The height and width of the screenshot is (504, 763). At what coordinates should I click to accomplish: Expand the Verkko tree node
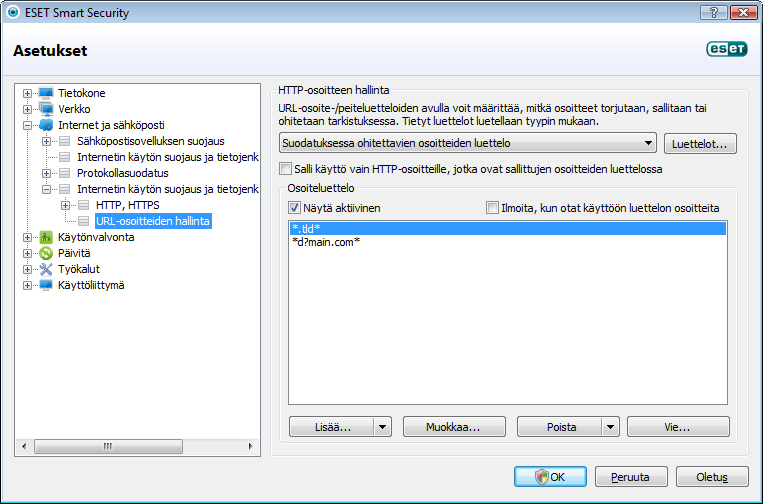coord(27,109)
